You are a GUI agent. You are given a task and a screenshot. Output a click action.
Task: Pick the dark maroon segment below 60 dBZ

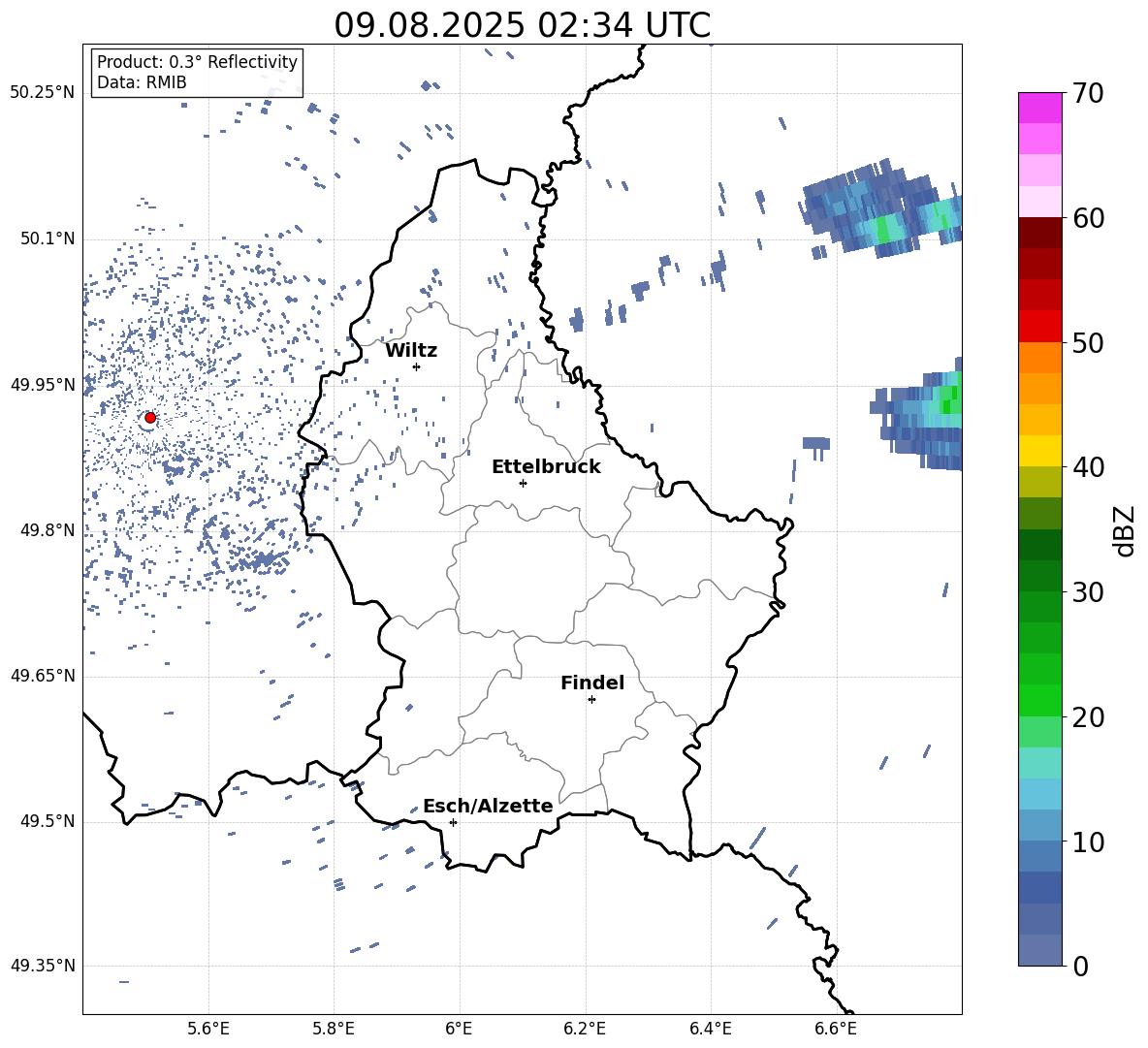point(1039,233)
